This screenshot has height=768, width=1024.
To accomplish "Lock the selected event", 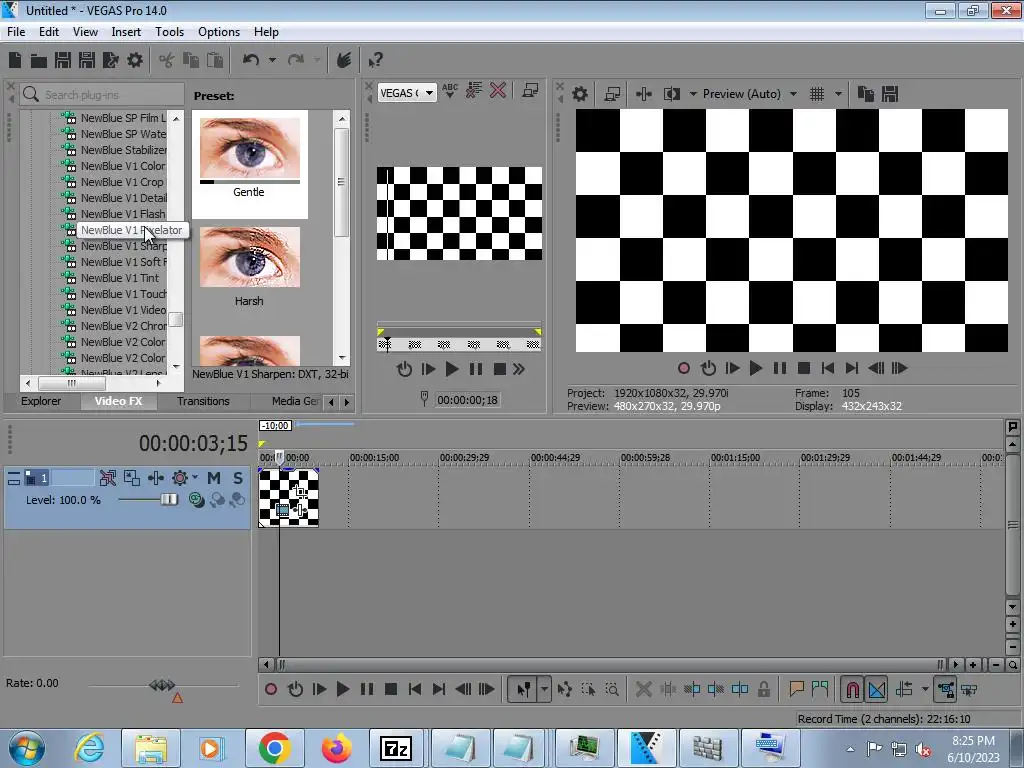I will click(x=763, y=690).
